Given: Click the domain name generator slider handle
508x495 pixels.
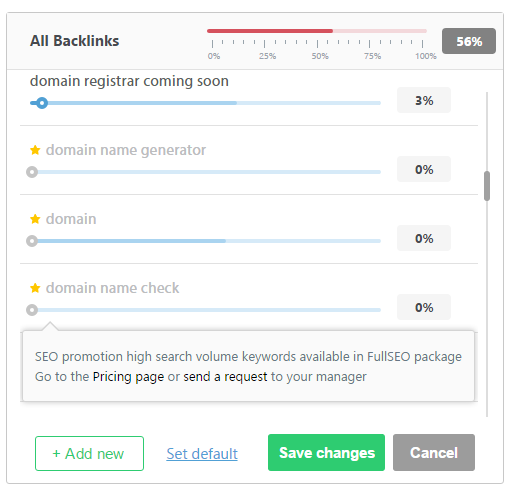Looking at the screenshot, I should click(32, 172).
